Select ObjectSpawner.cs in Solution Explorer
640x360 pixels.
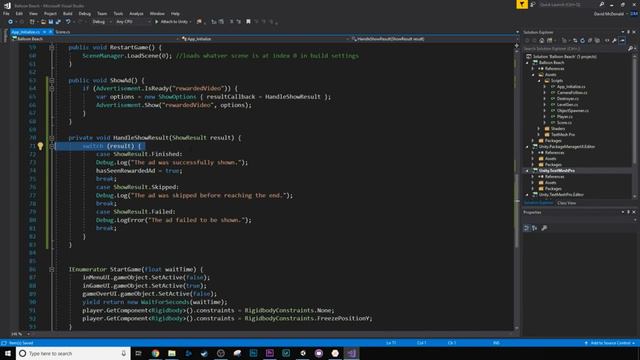tap(573, 111)
